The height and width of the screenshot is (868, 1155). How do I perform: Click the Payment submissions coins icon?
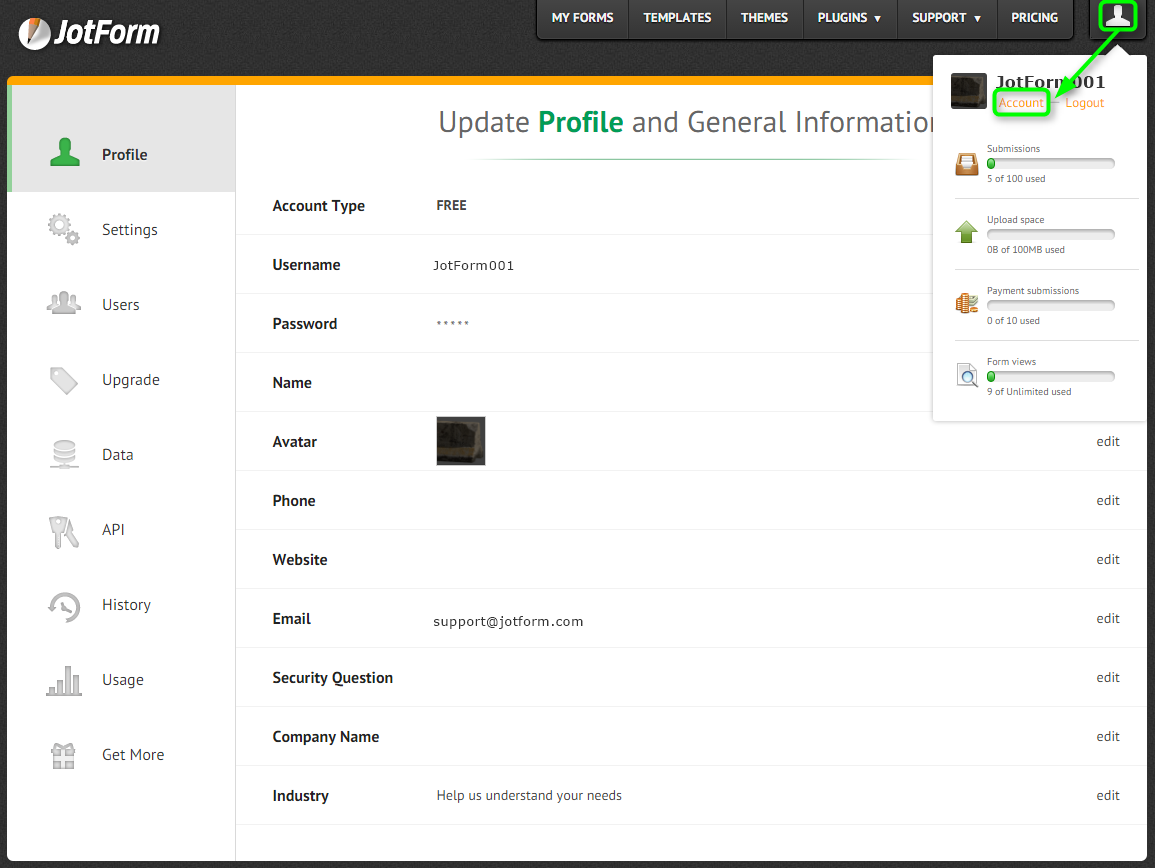pos(966,303)
